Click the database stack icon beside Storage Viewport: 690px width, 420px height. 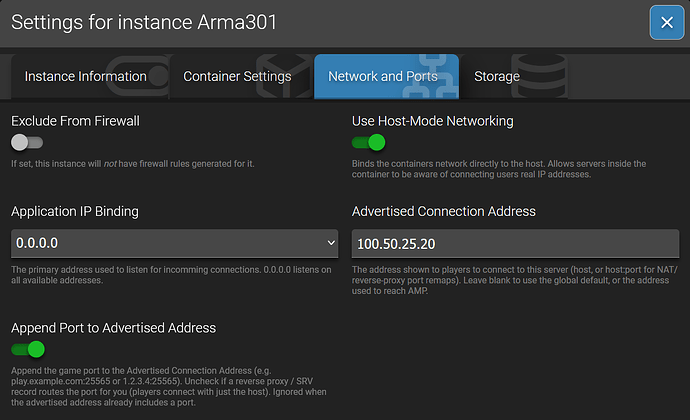(540, 76)
